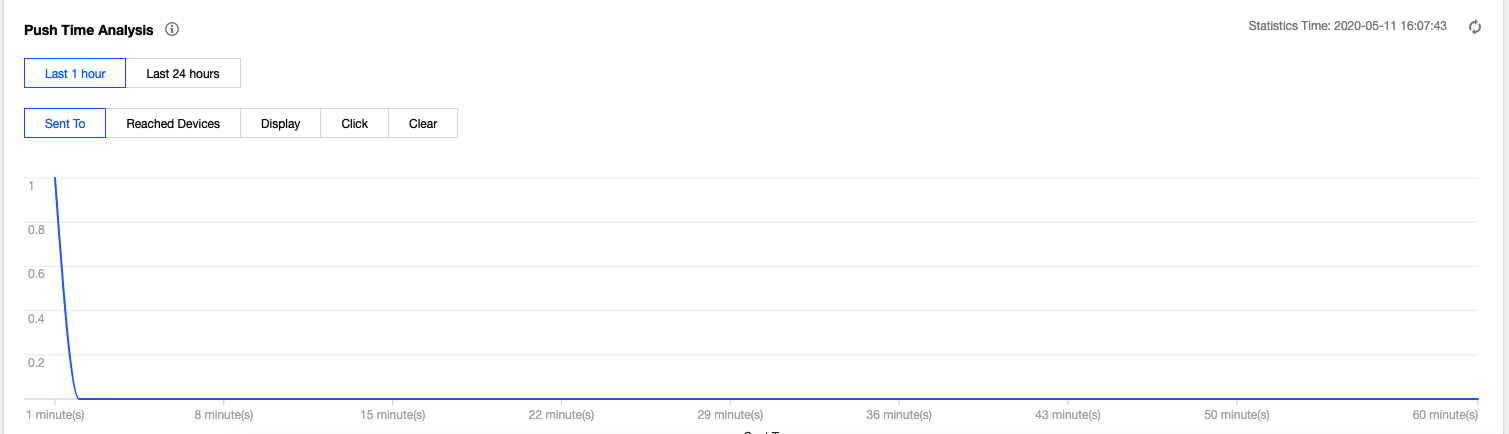Click the 8 minute(s) axis label
Viewport: 1509px width, 434px height.
click(x=224, y=413)
